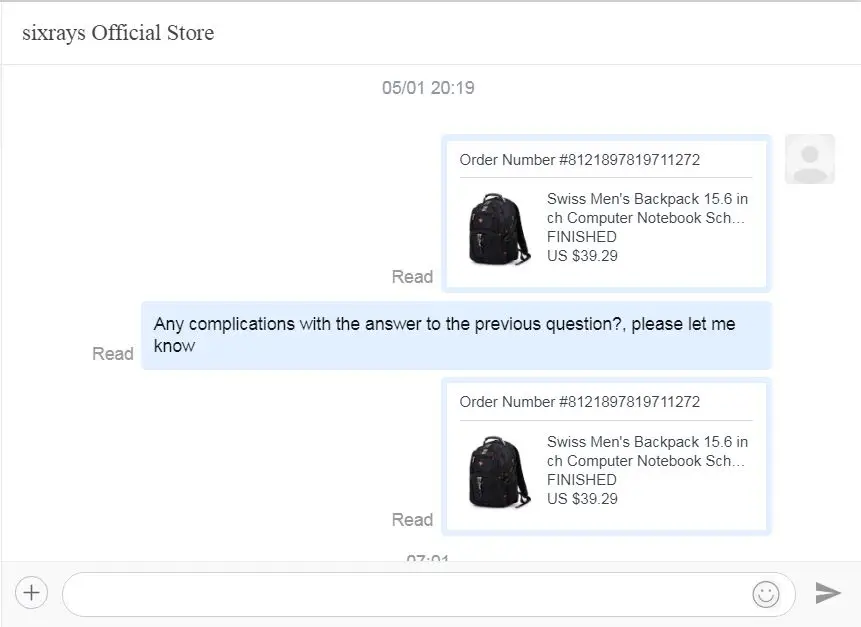Click the 05/01 20:19 timestamp
Viewport: 861px width, 627px height.
coord(428,88)
